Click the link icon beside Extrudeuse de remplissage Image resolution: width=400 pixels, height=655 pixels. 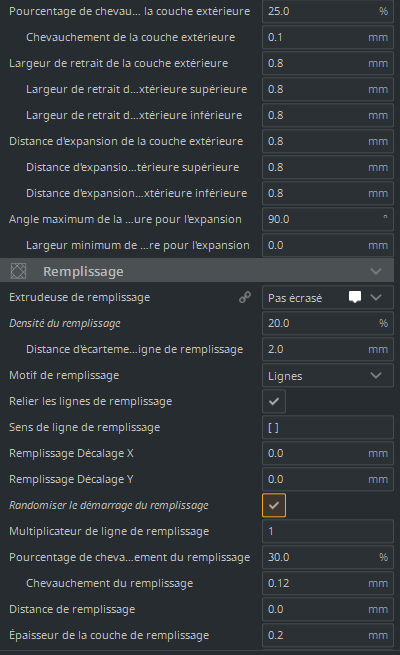(x=245, y=297)
